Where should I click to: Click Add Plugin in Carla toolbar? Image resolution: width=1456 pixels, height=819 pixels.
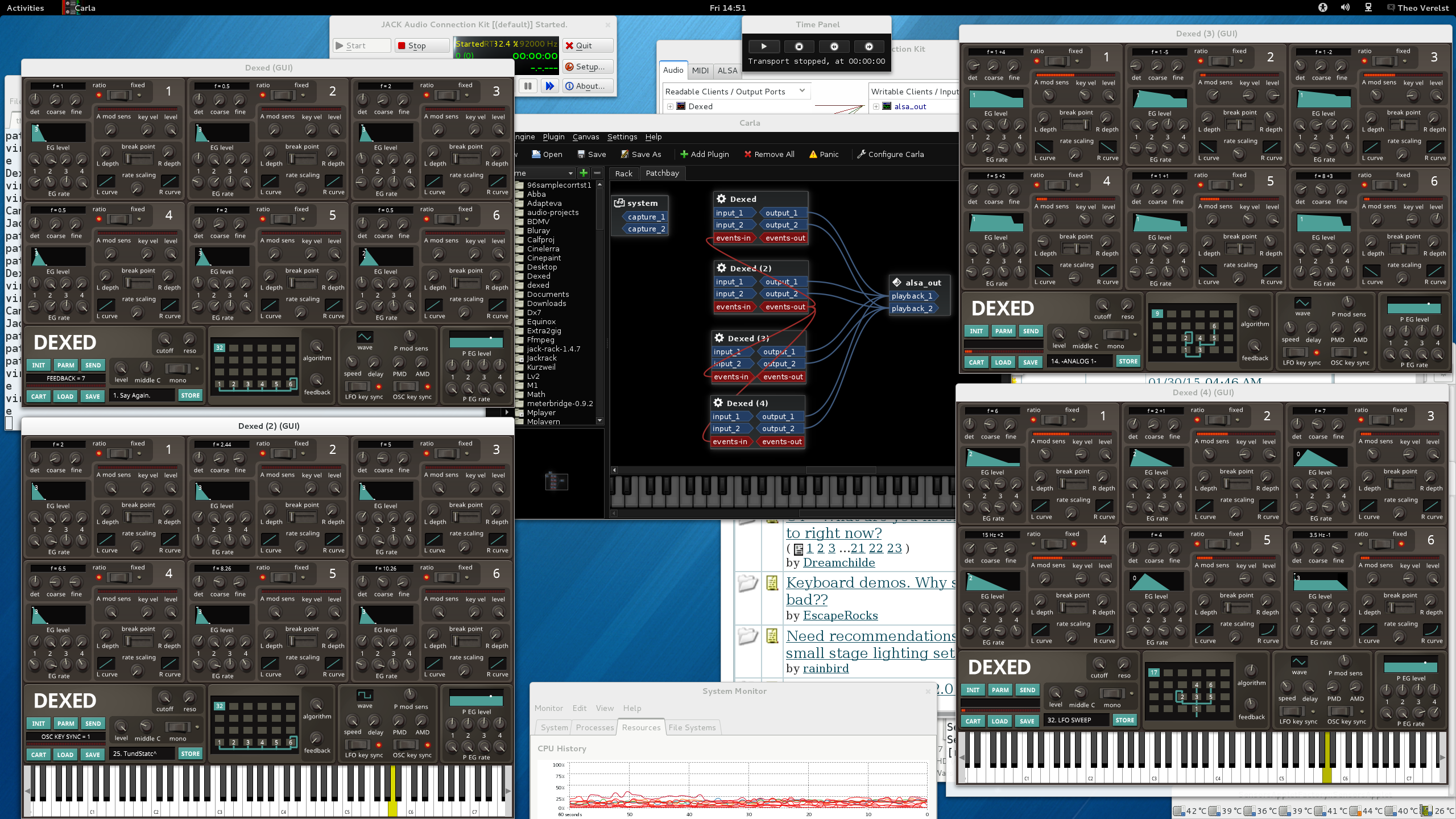coord(704,154)
